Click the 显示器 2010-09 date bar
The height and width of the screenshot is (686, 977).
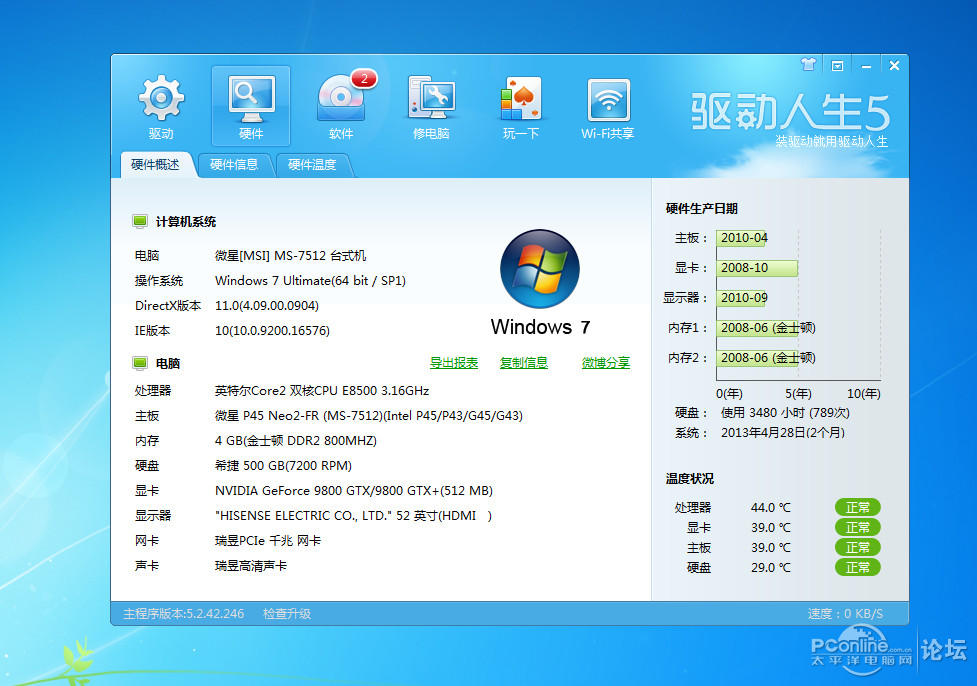(x=742, y=298)
